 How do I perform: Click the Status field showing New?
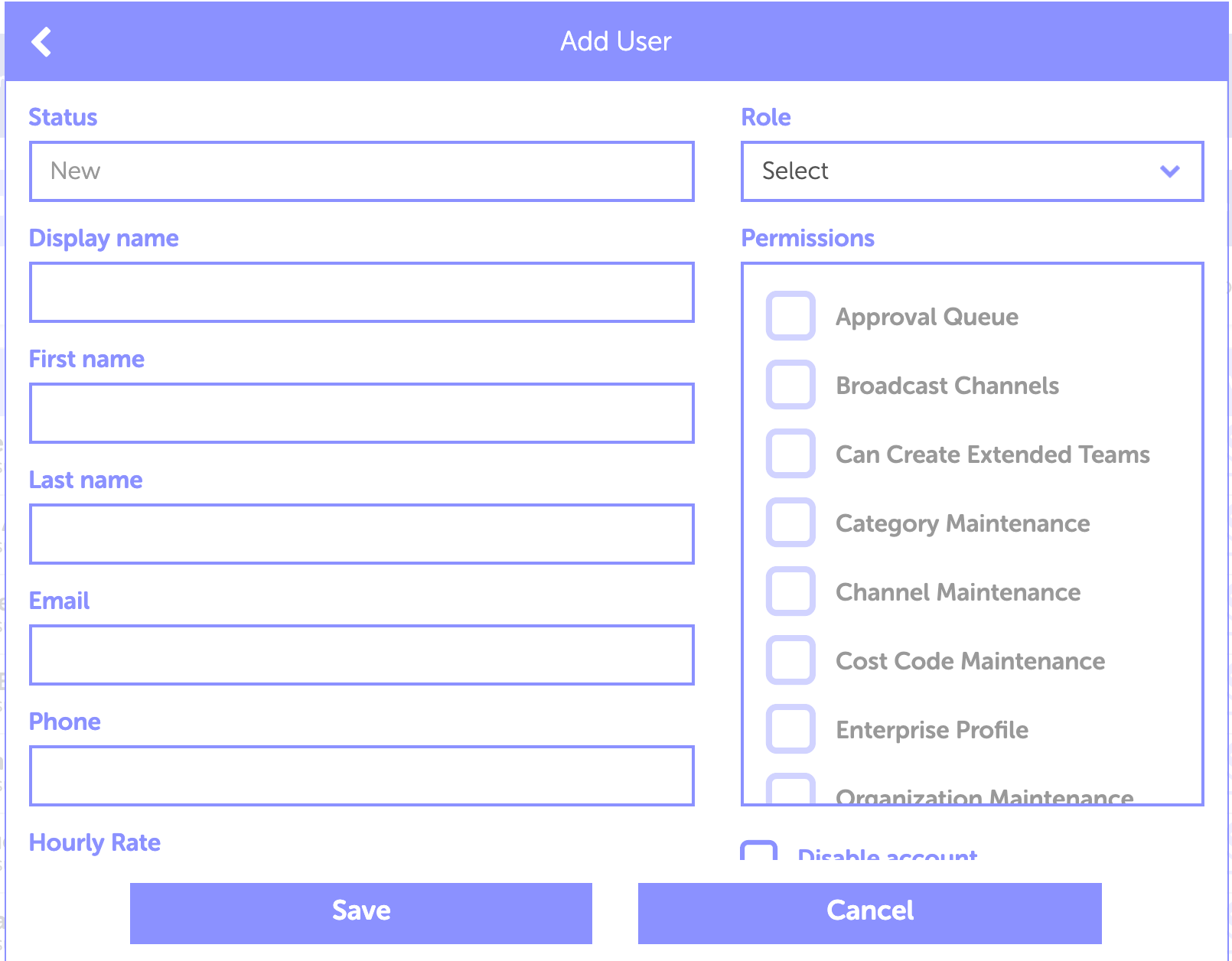[362, 171]
